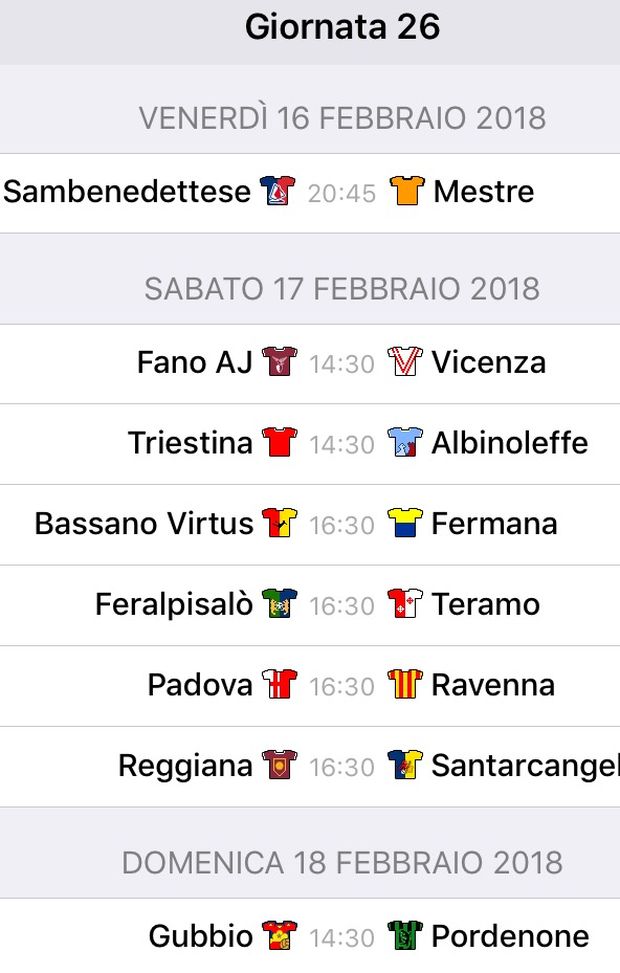Tap the 20:45 kickoff time
This screenshot has height=973, width=620.
pyautogui.click(x=342, y=193)
